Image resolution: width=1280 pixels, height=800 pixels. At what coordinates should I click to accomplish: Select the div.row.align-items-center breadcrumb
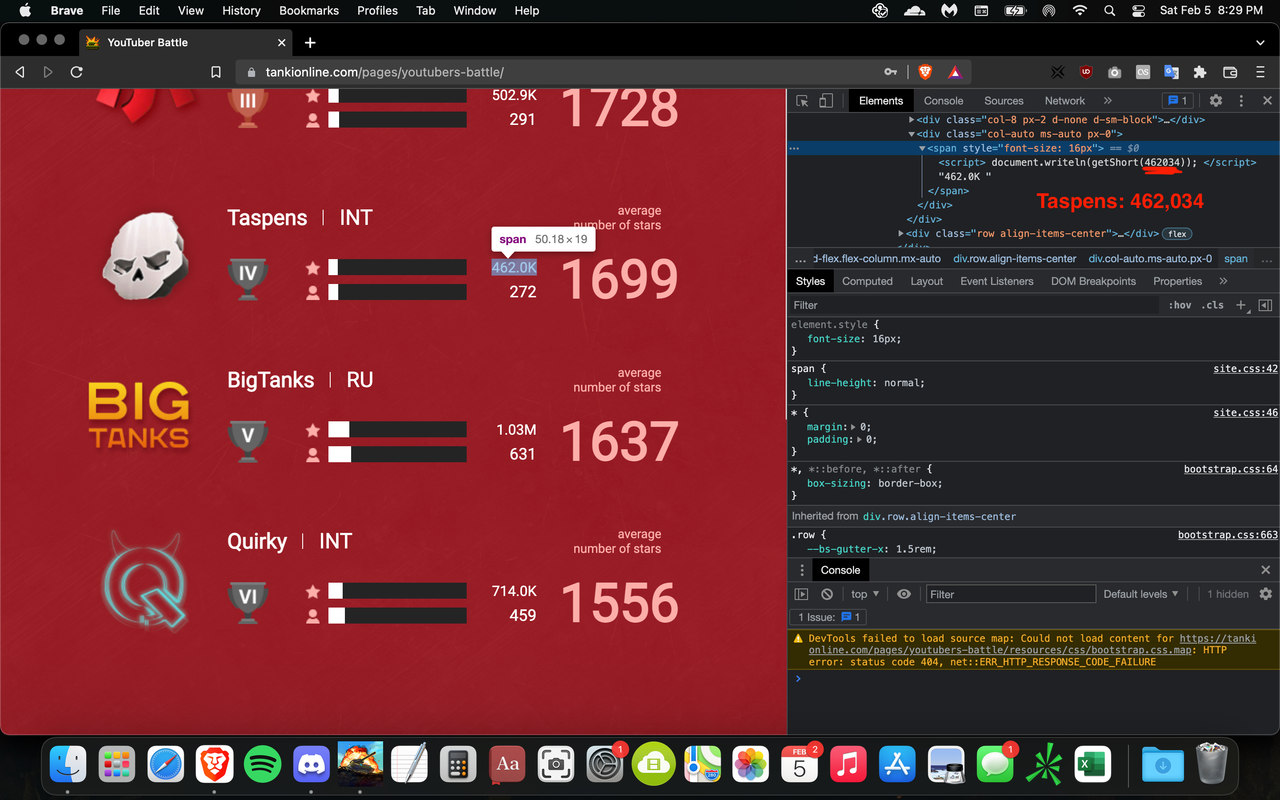click(x=1015, y=258)
